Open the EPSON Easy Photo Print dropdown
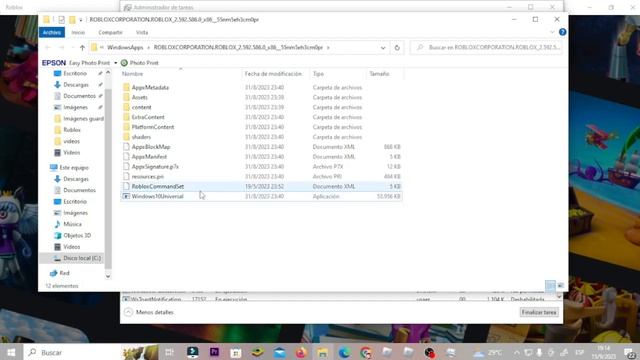Screen dimensions: 640x360 pyautogui.click(x=116, y=63)
